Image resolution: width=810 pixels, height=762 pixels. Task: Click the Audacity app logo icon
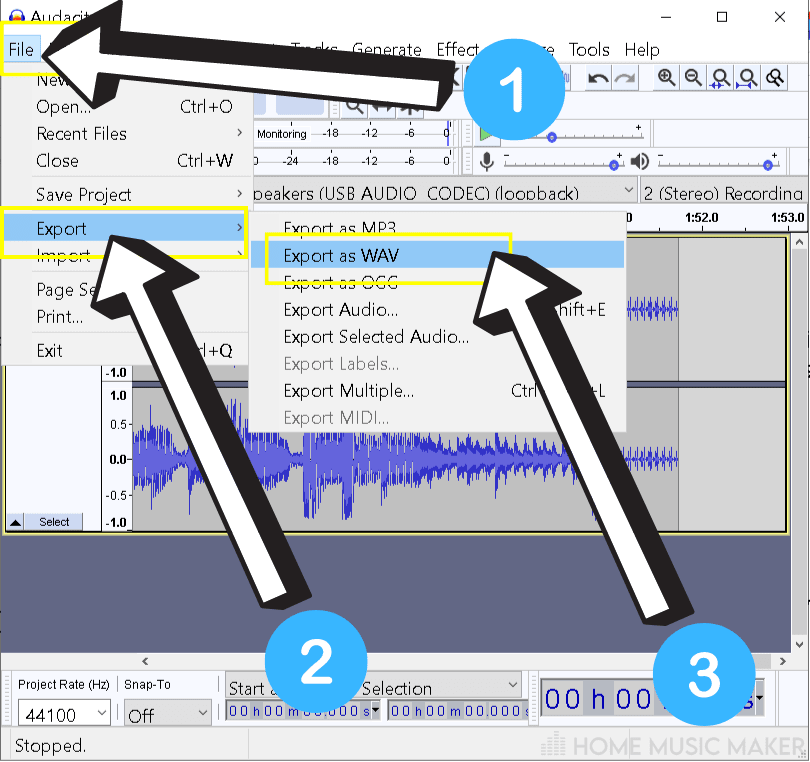(17, 17)
